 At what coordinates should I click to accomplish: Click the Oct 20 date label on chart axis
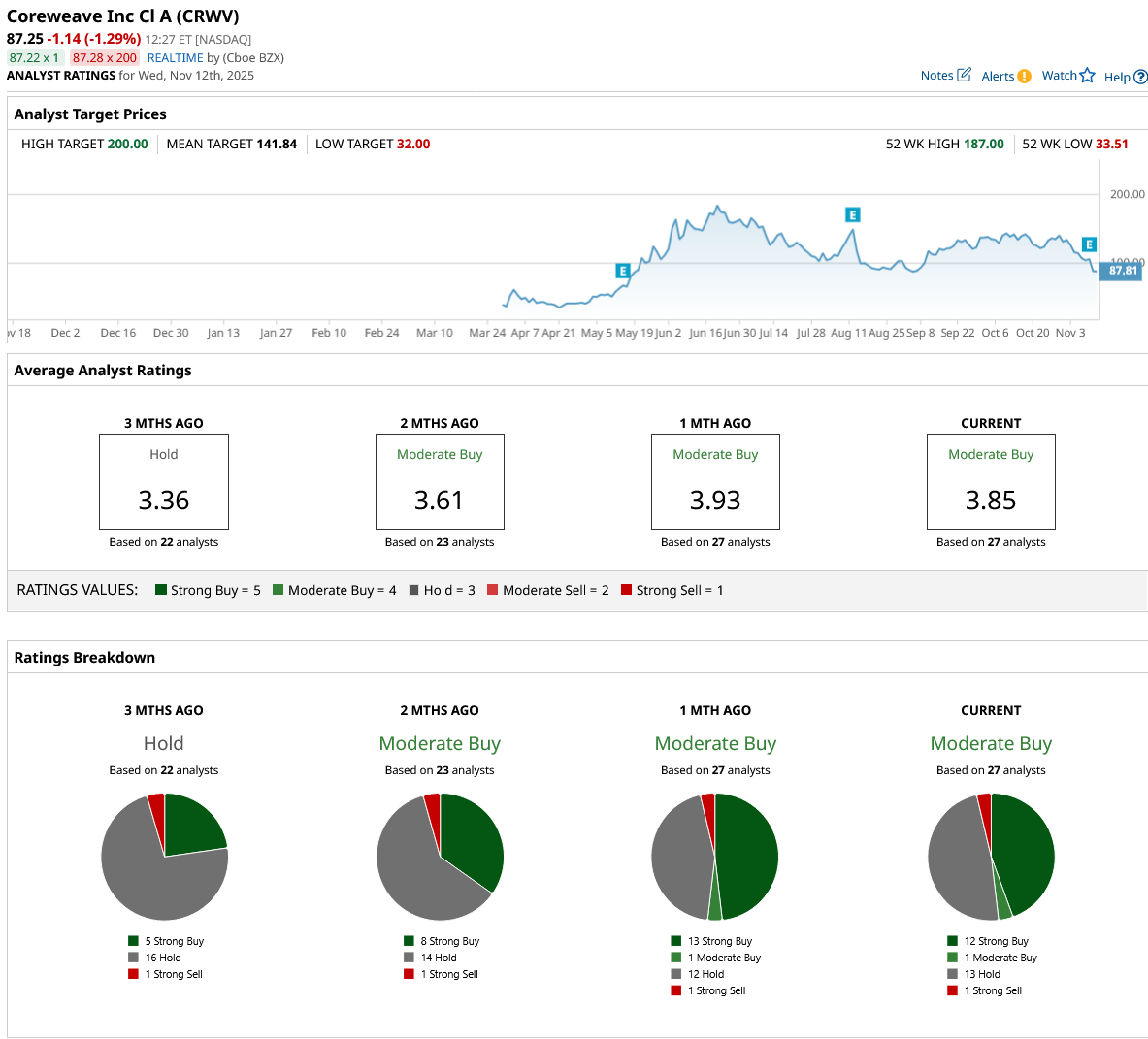click(1033, 332)
